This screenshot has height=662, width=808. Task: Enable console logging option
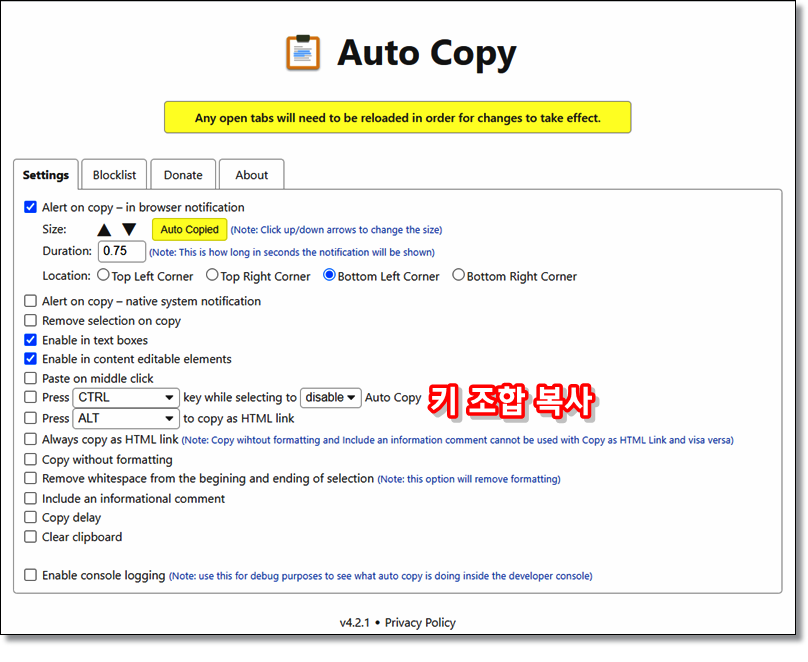tap(30, 575)
